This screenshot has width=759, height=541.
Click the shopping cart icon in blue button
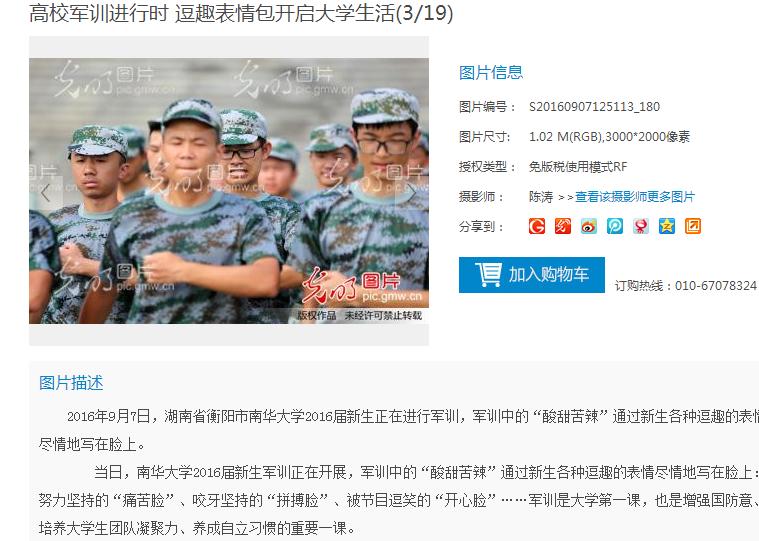pyautogui.click(x=488, y=274)
